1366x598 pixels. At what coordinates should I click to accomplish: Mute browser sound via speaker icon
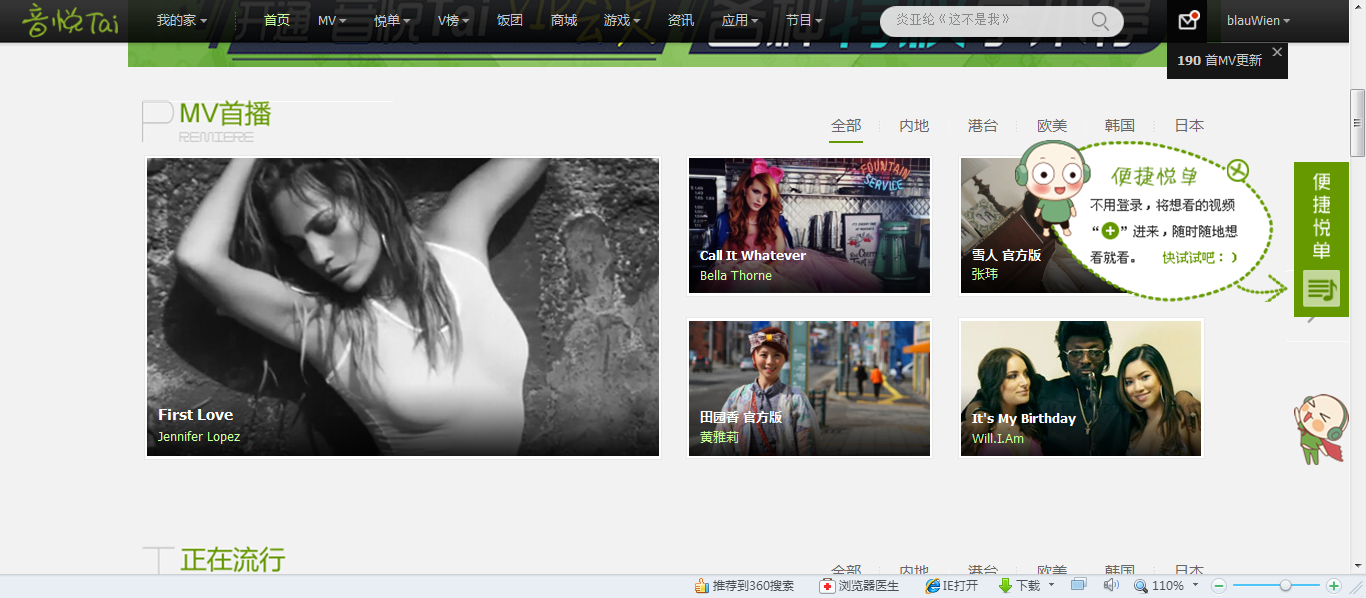[x=1110, y=585]
